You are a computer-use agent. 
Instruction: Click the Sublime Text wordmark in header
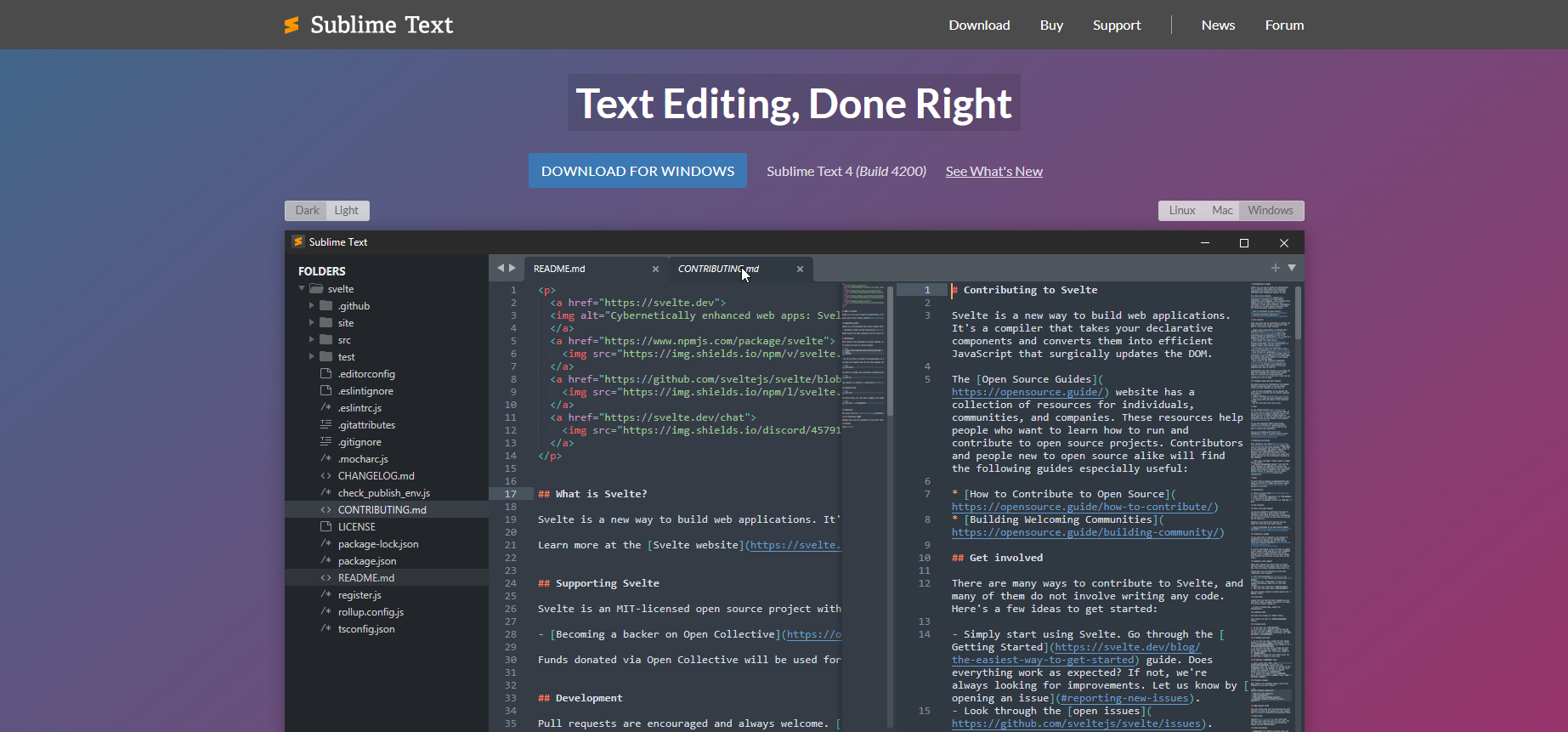(x=382, y=26)
